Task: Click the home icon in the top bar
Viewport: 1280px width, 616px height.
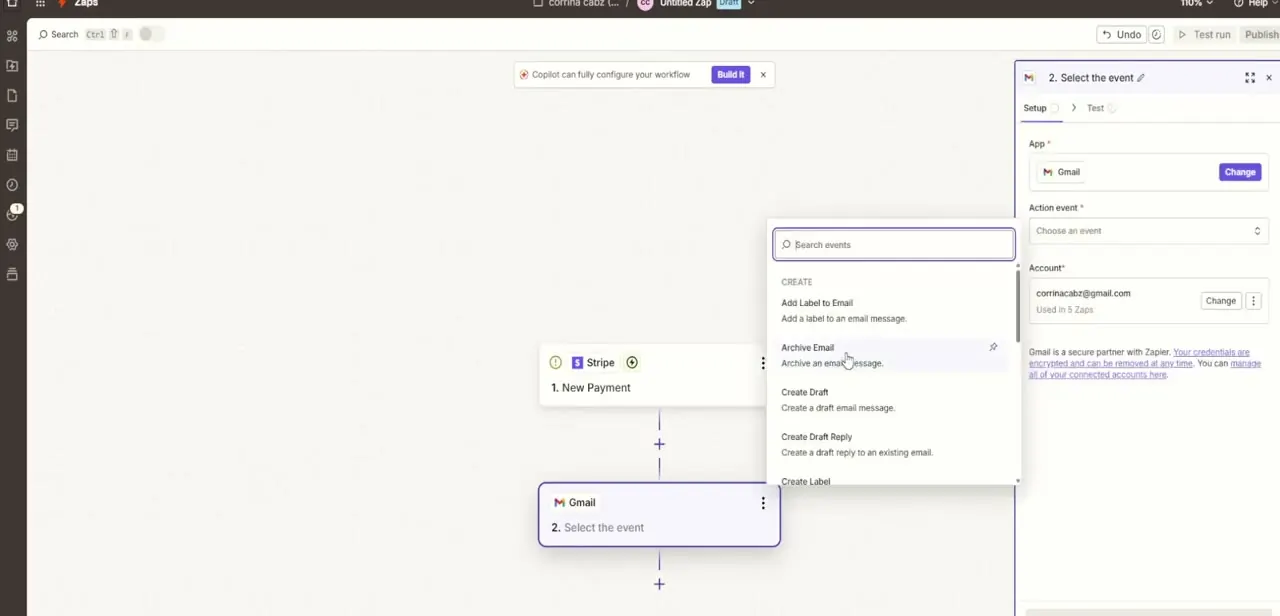Action: click(x=12, y=4)
